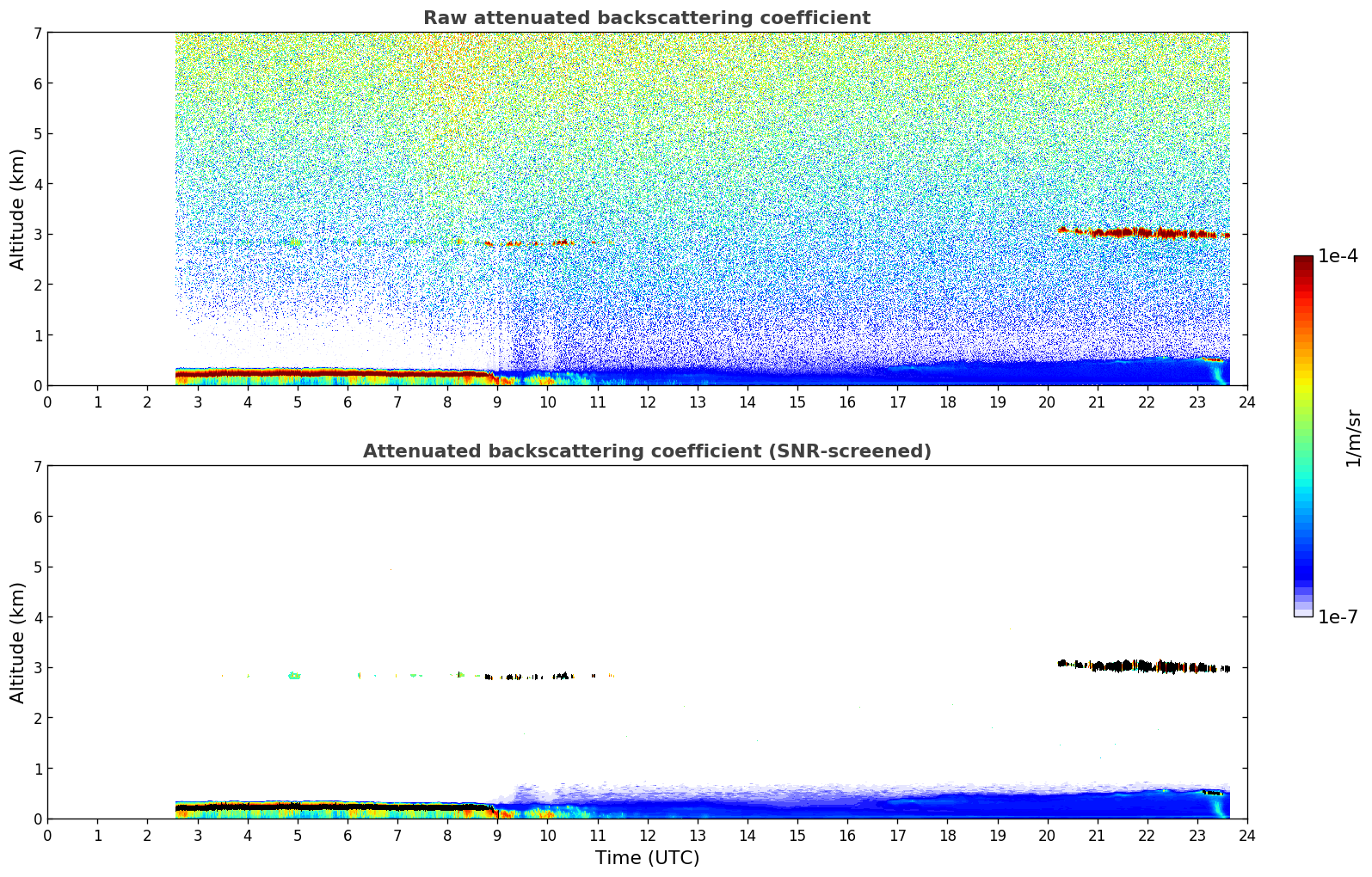Screen dimensions: 1372x877
Task: Click hour 0 tick label on bottom plot
Action: [47, 836]
